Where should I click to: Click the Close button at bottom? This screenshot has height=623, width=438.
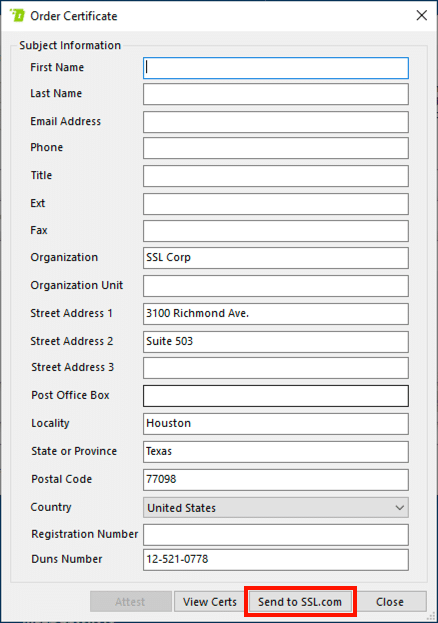pos(390,602)
